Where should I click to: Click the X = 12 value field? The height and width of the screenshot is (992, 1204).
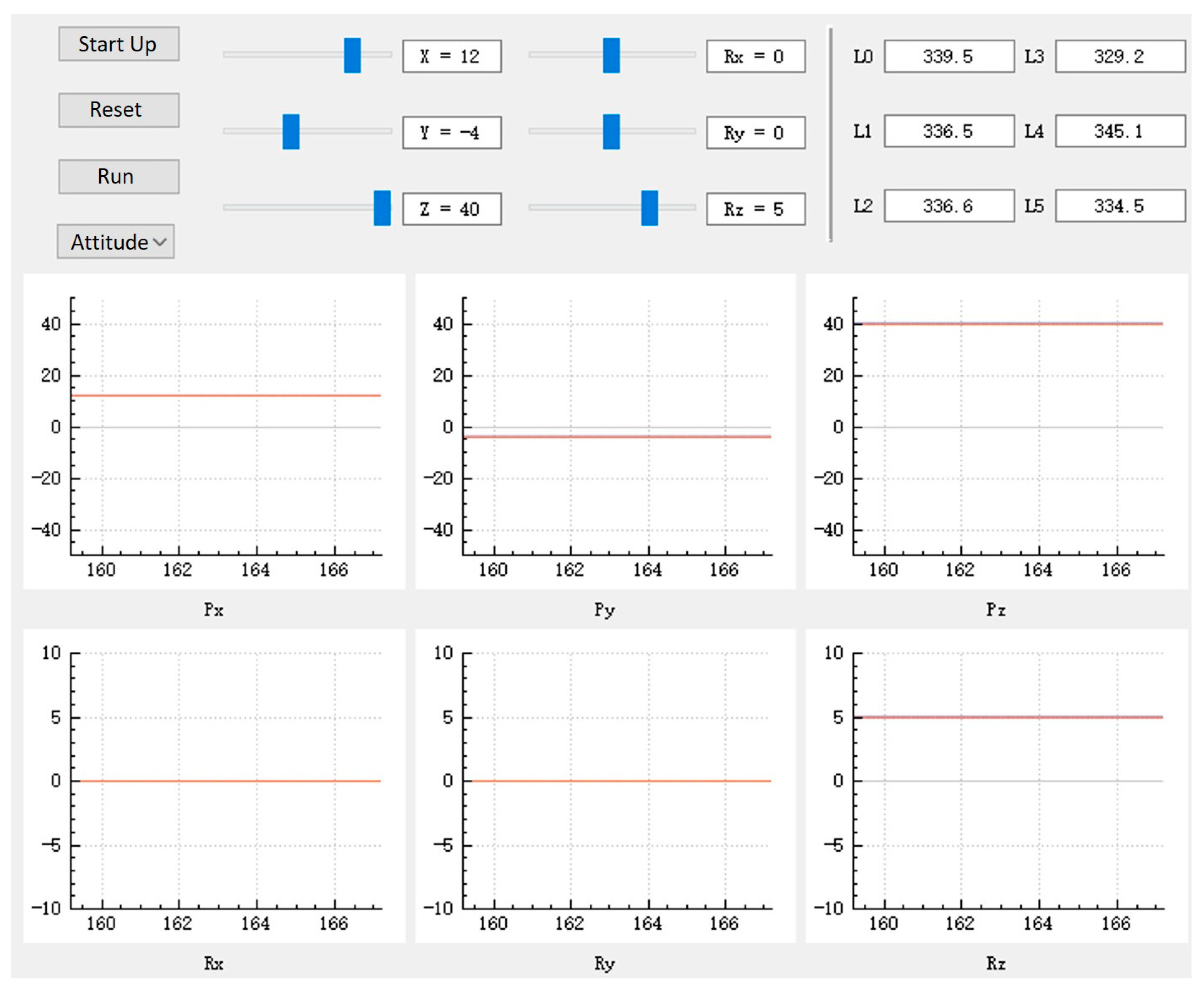[x=452, y=55]
